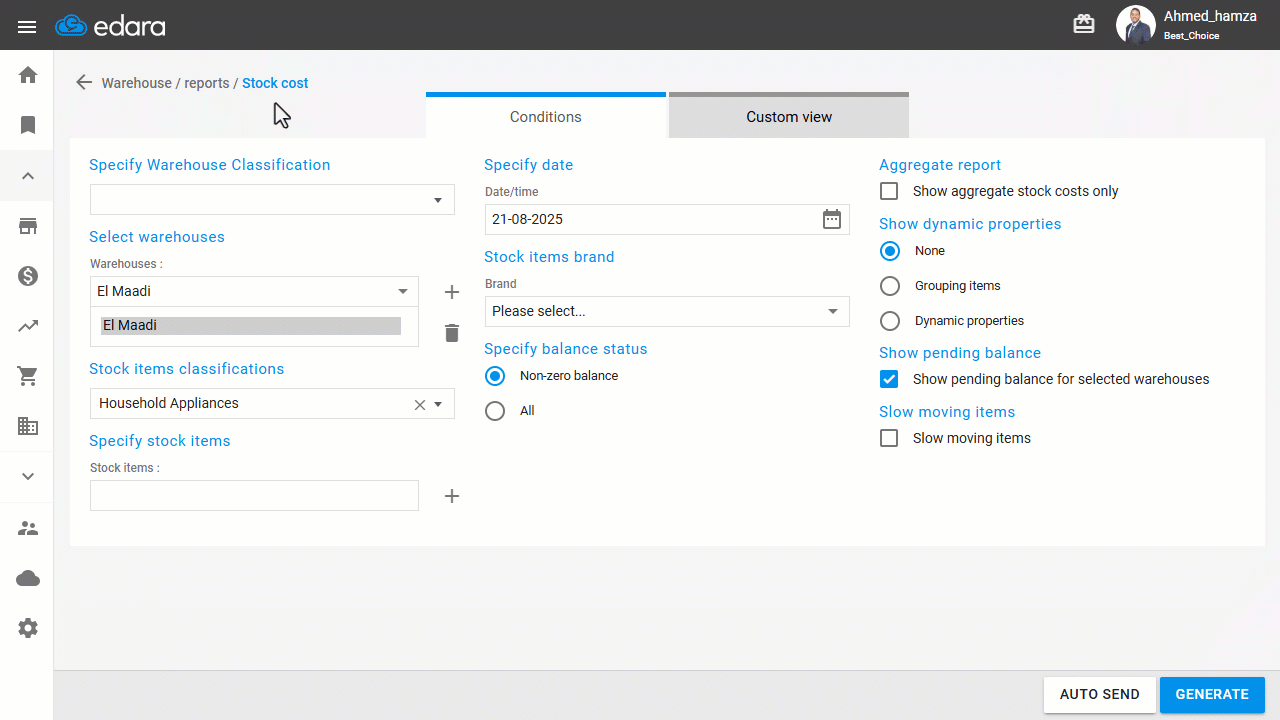Open Brand Please select dropdown

(x=667, y=311)
